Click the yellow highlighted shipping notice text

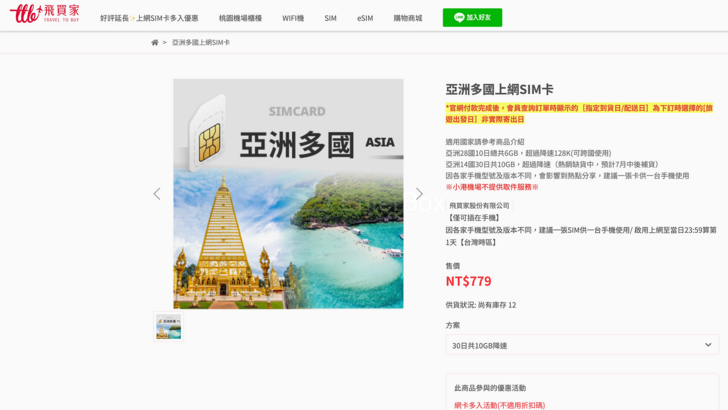(x=579, y=113)
